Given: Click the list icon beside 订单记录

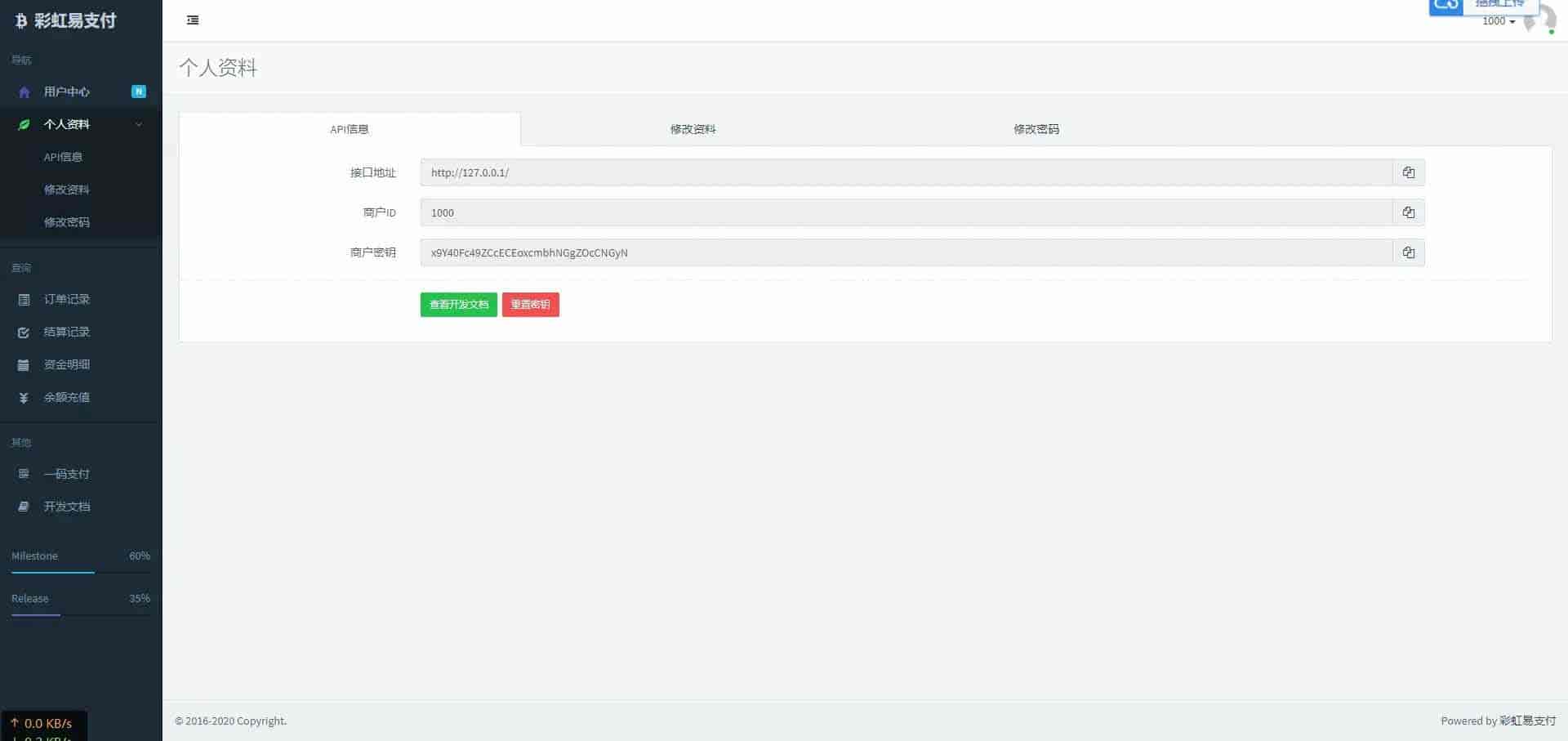Looking at the screenshot, I should tap(24, 300).
